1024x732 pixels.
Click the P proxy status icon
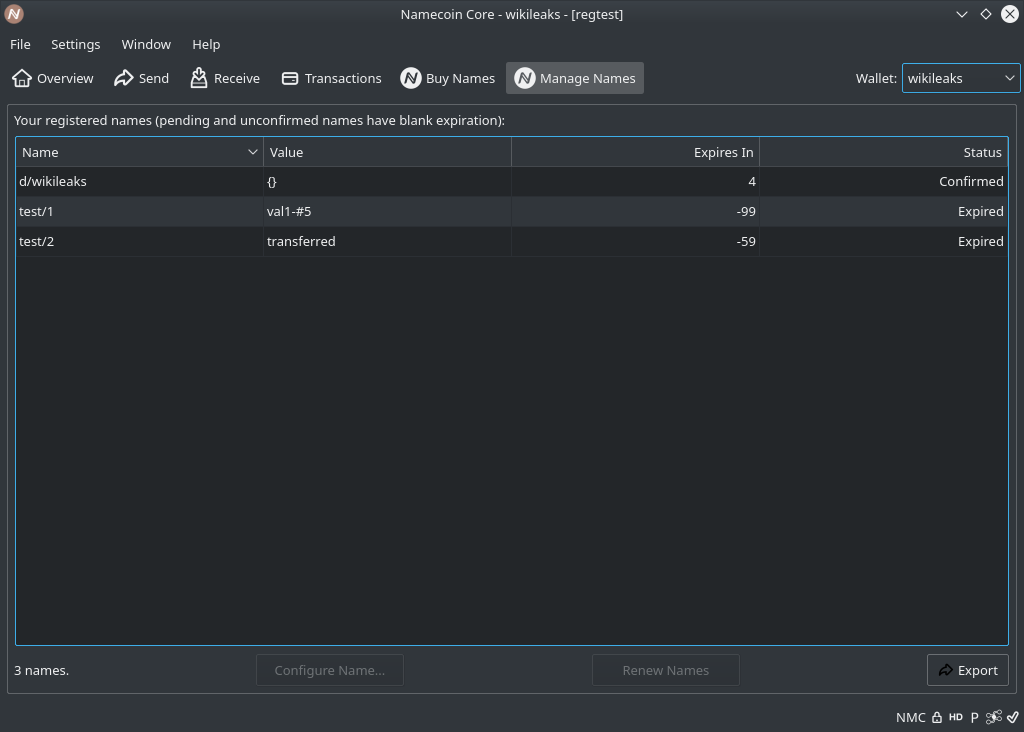(x=973, y=717)
